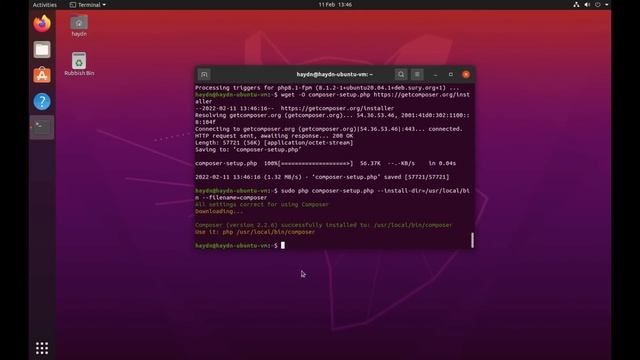Open the clock showing 11 Feb 13:46
This screenshot has width=640, height=360.
click(x=335, y=5)
